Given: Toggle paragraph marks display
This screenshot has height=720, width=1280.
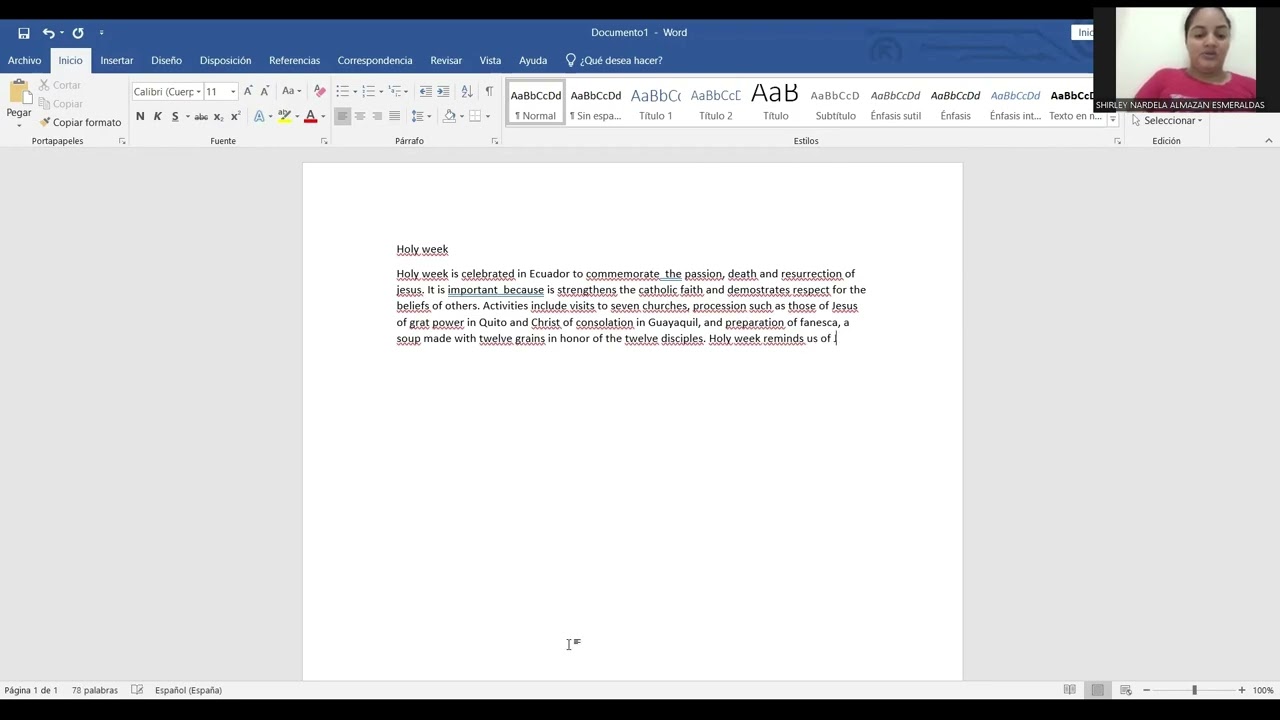Looking at the screenshot, I should (489, 91).
